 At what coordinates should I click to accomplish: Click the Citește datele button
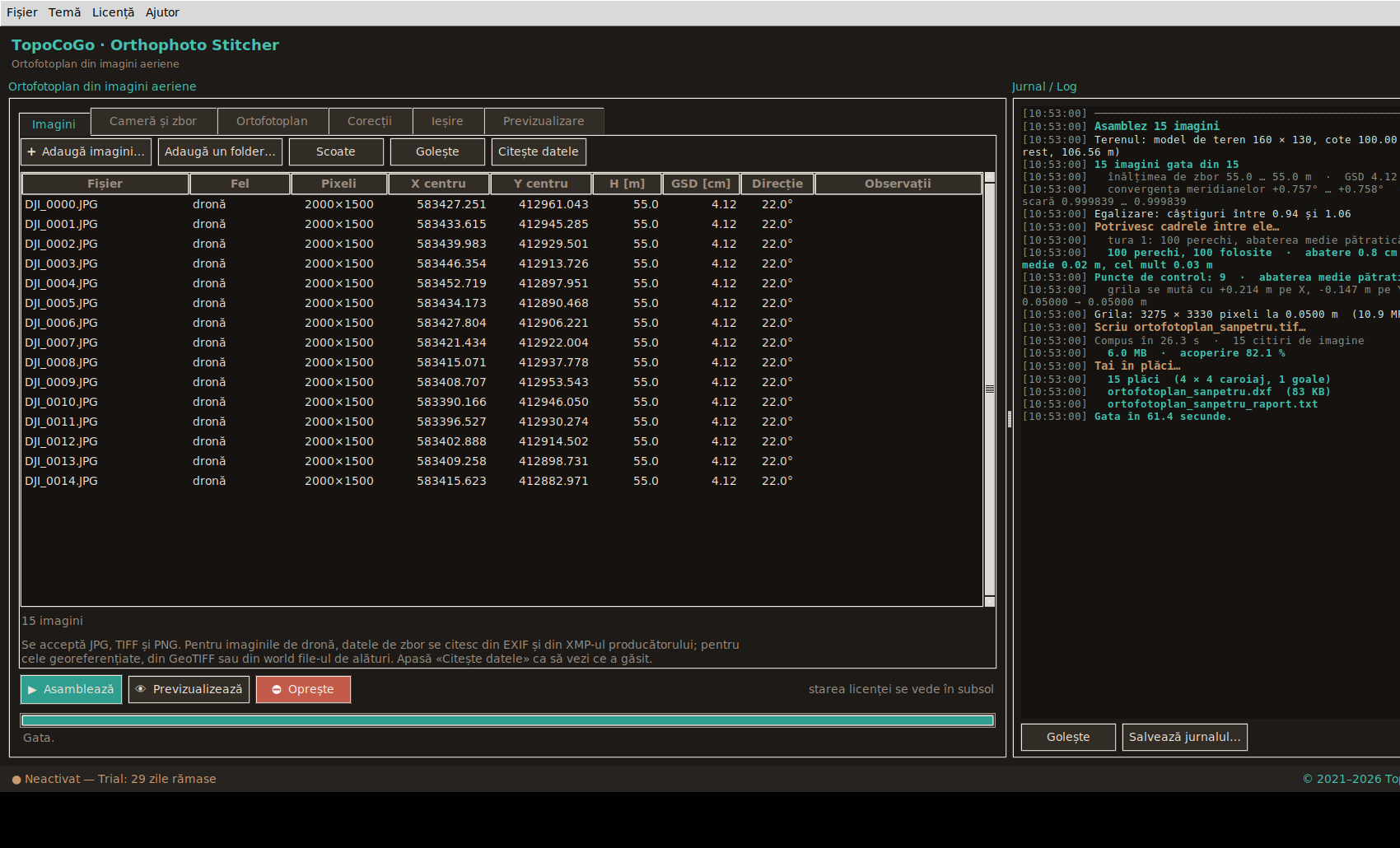point(539,151)
